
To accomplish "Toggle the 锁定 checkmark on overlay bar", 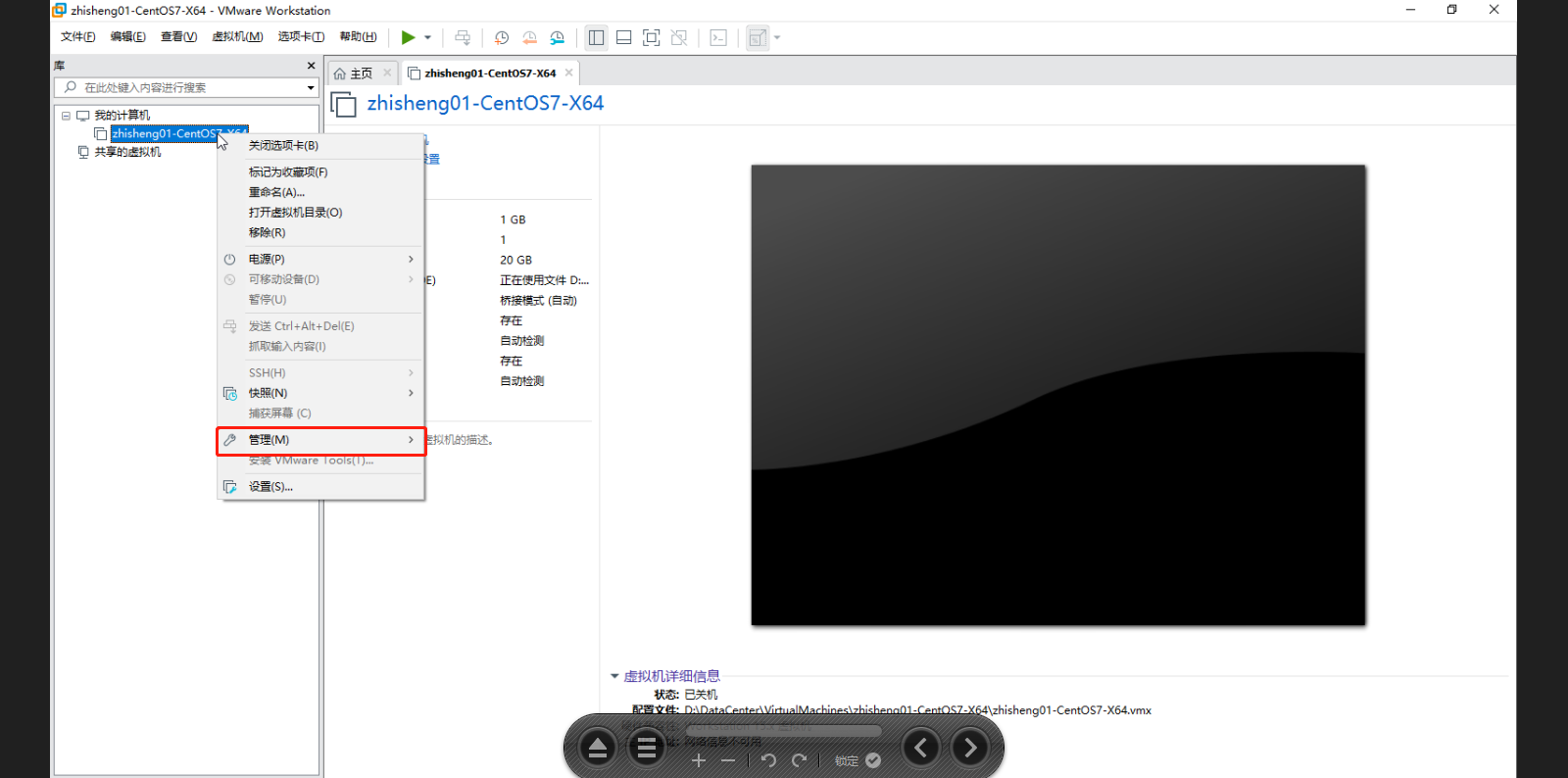I will 873,760.
